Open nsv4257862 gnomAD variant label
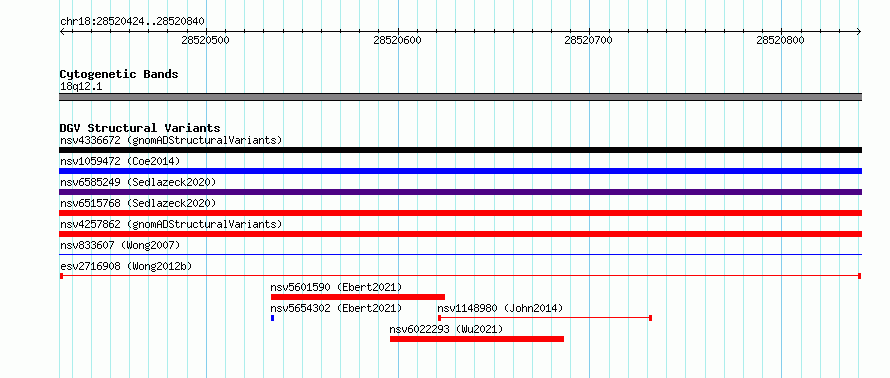The image size is (890, 378). coord(171,224)
